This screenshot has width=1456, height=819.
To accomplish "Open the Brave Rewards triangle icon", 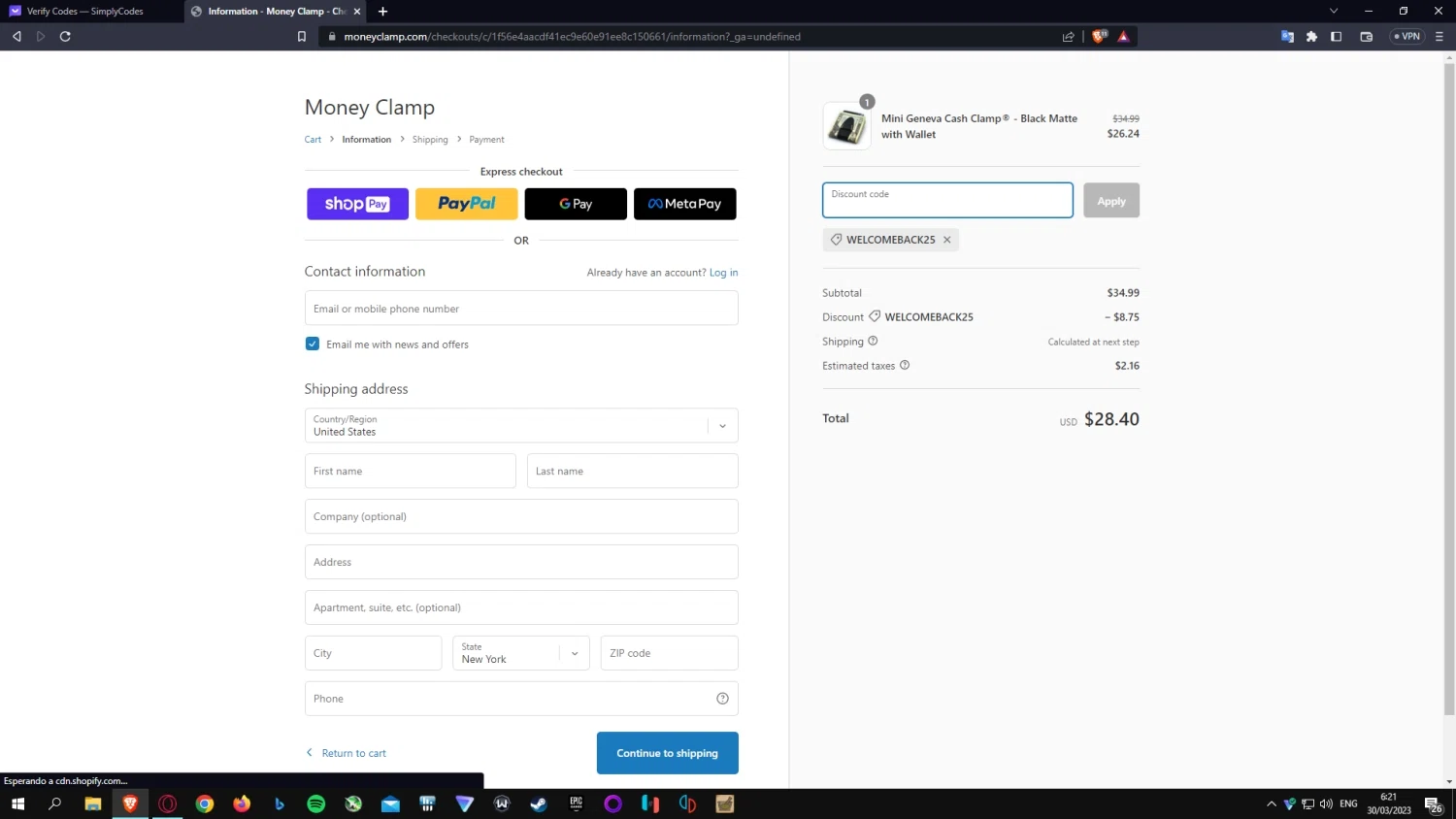I will click(1123, 36).
